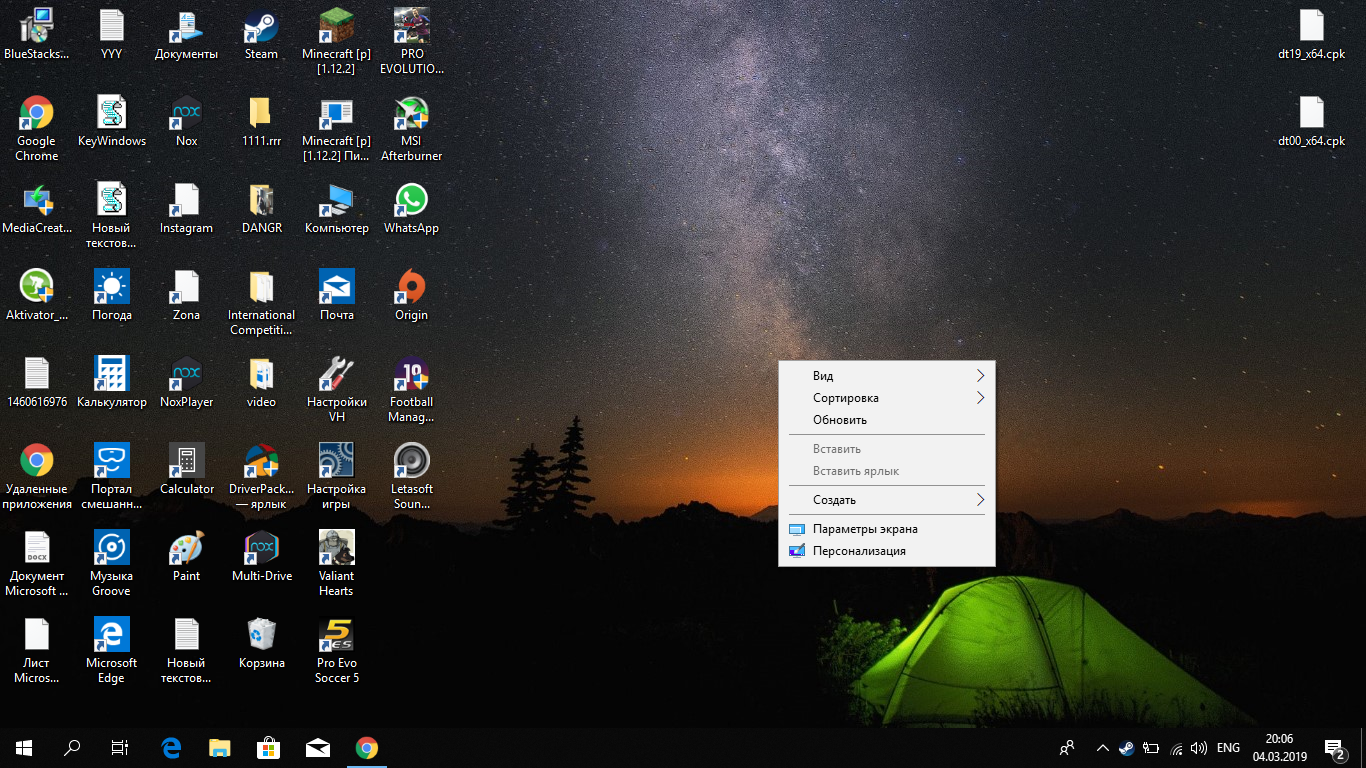The width and height of the screenshot is (1366, 768).
Task: Open Mail from the taskbar
Action: pos(318,747)
